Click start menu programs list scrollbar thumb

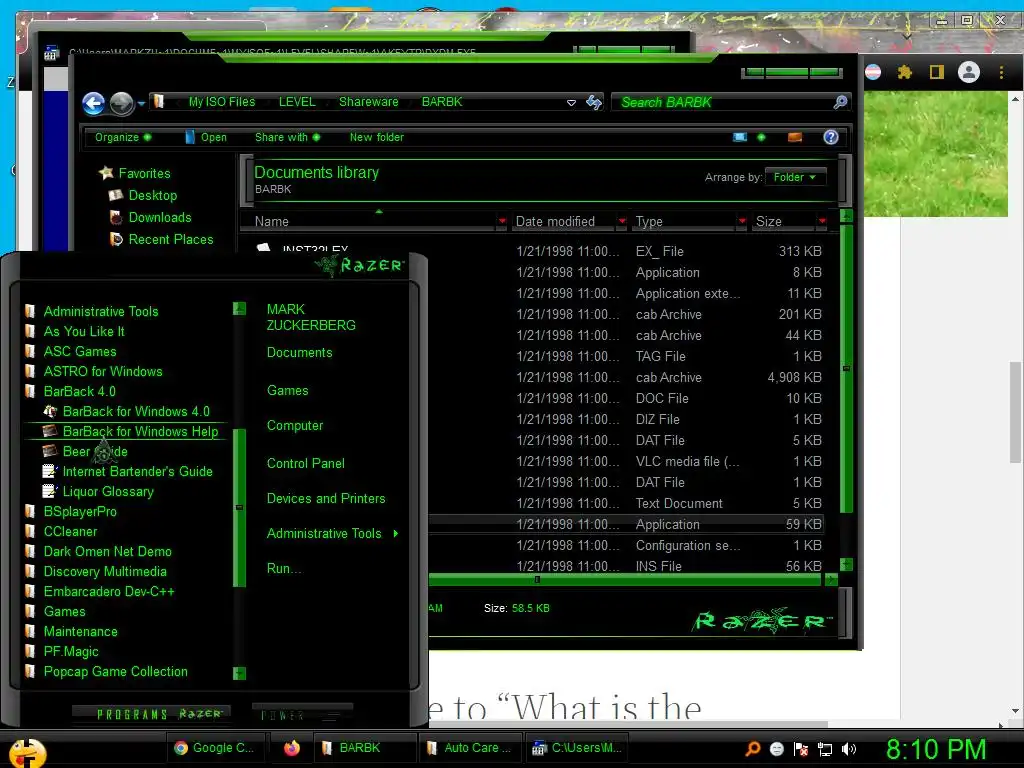pyautogui.click(x=239, y=507)
